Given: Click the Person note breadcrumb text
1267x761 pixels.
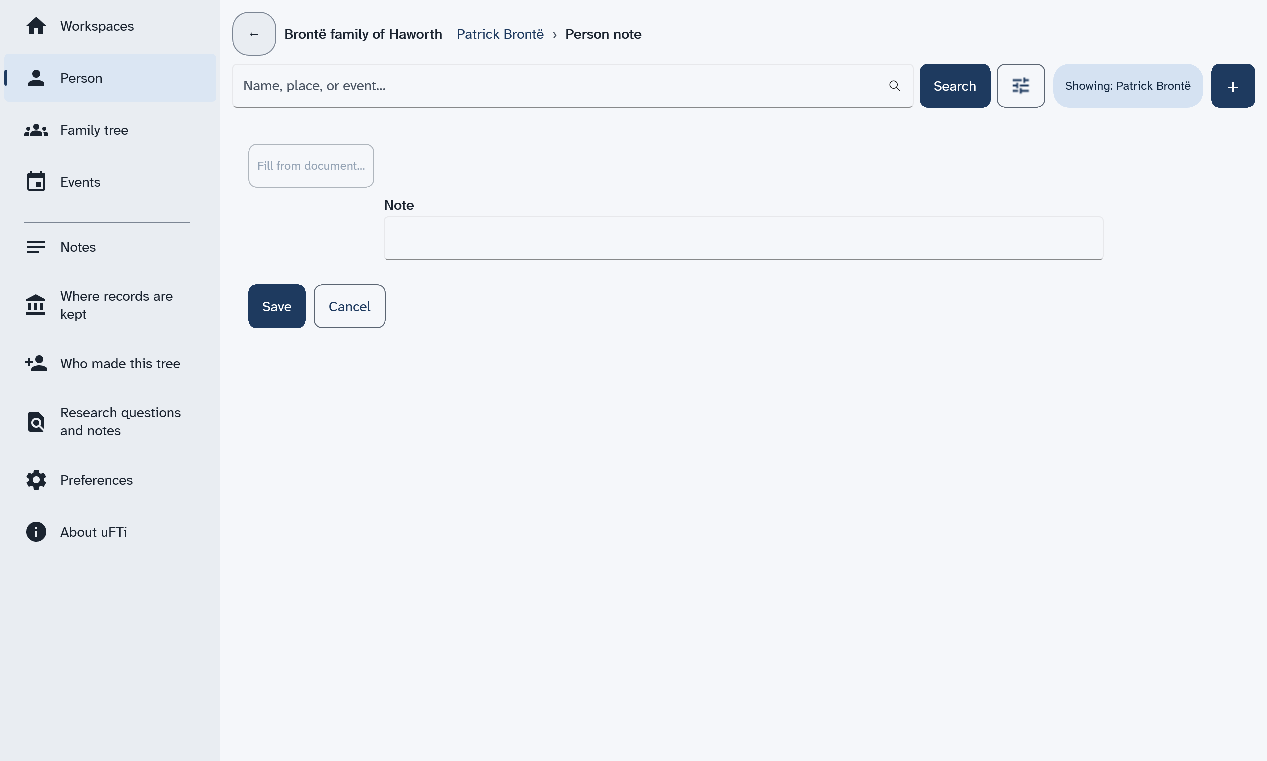Looking at the screenshot, I should pyautogui.click(x=603, y=34).
